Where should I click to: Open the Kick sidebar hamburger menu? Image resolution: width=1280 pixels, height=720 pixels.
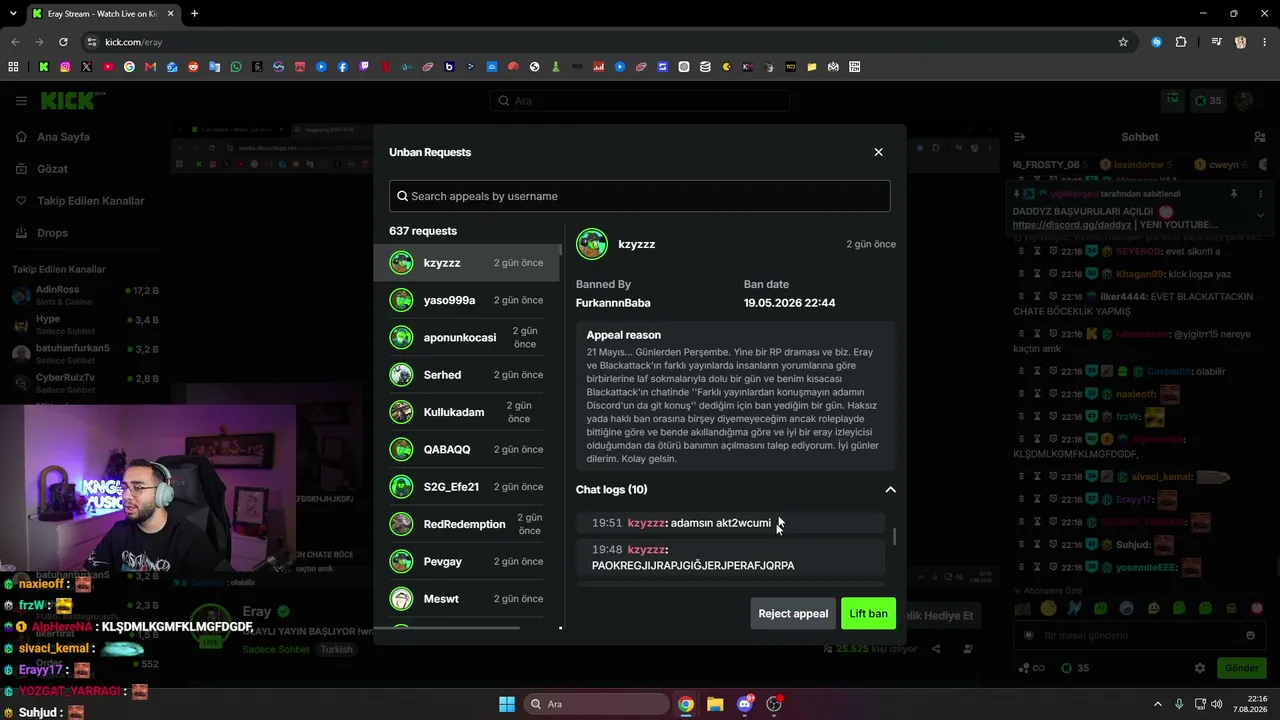point(21,100)
